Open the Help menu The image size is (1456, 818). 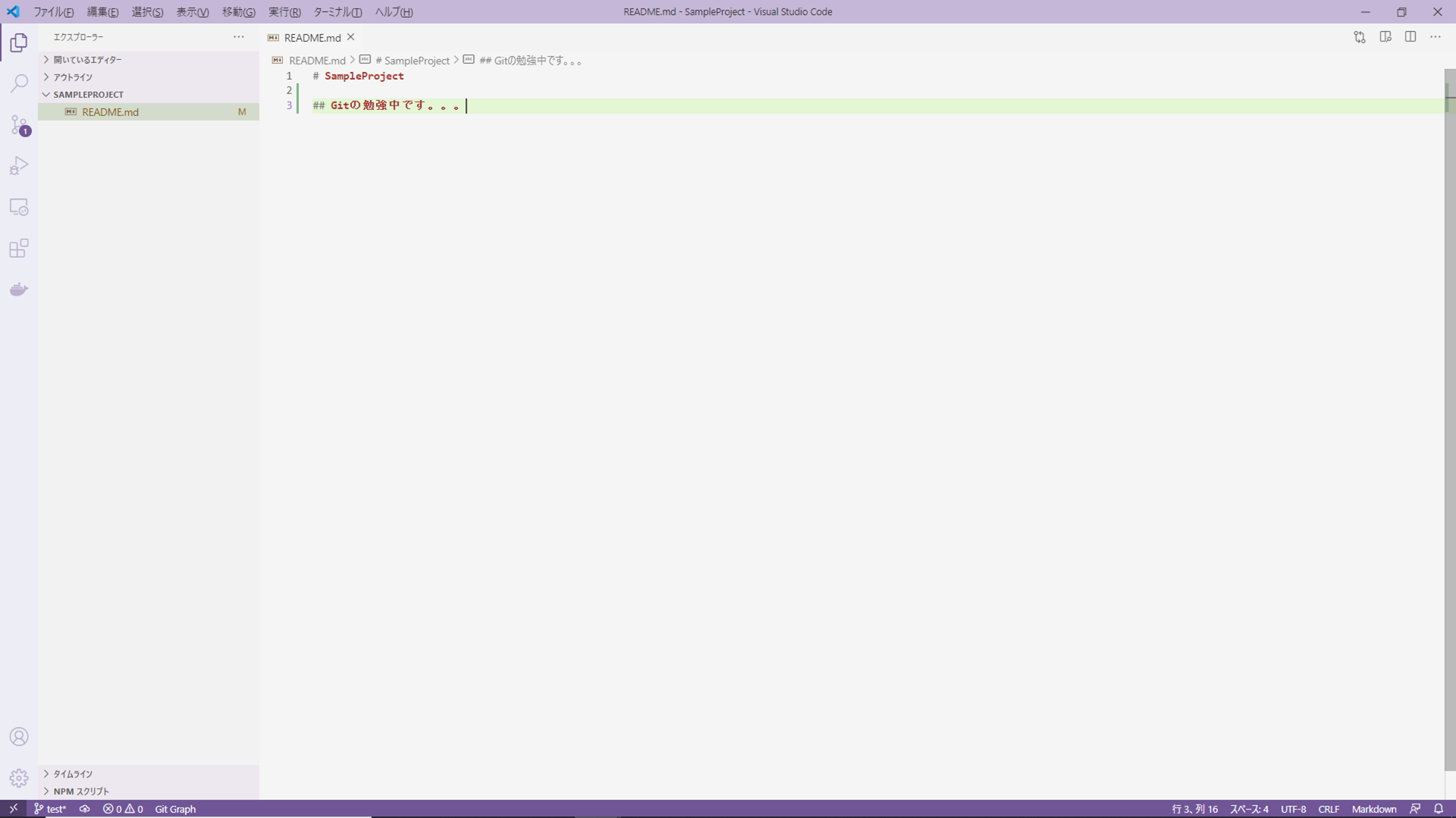point(394,12)
